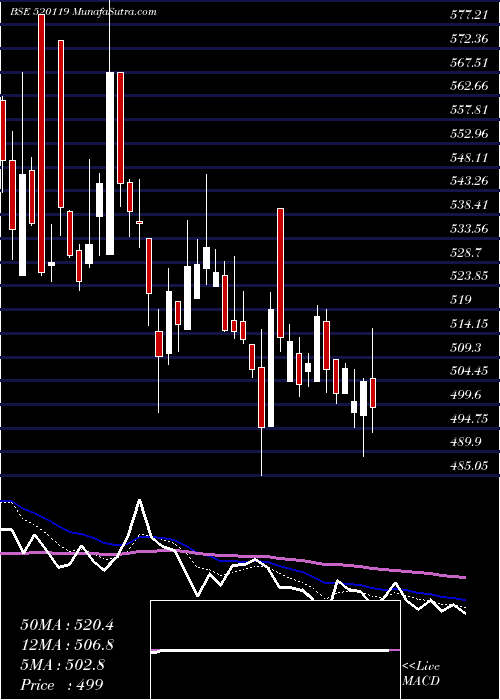Click the 485.05 price axis label

coord(468,466)
